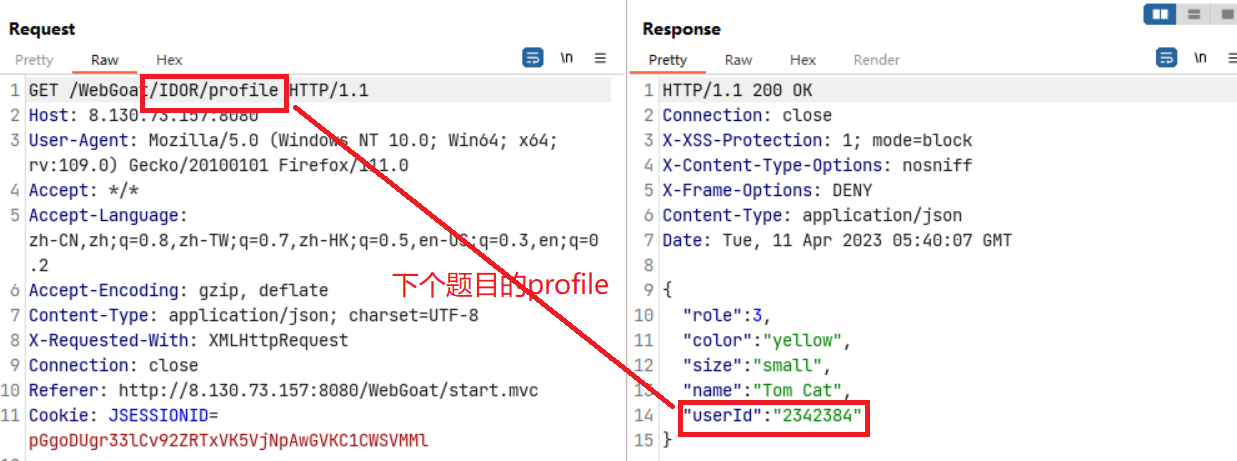
Task: Toggle line wrap icon in Request panel
Action: [533, 58]
